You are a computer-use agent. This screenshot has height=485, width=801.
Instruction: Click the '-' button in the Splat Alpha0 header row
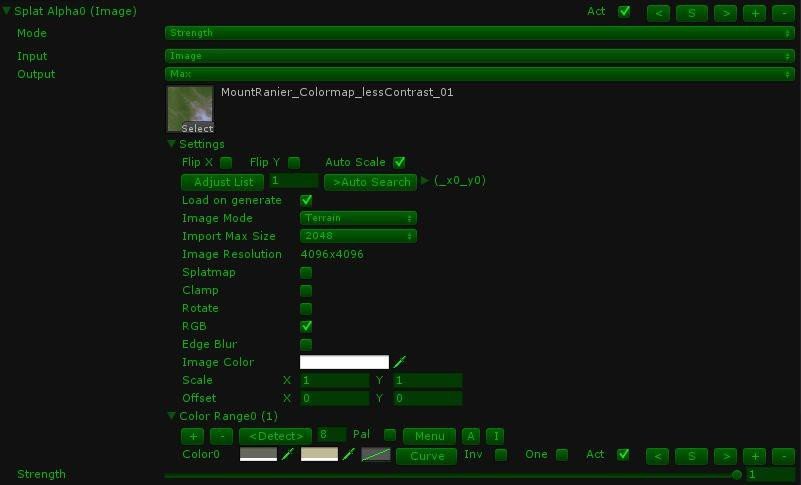tap(783, 13)
